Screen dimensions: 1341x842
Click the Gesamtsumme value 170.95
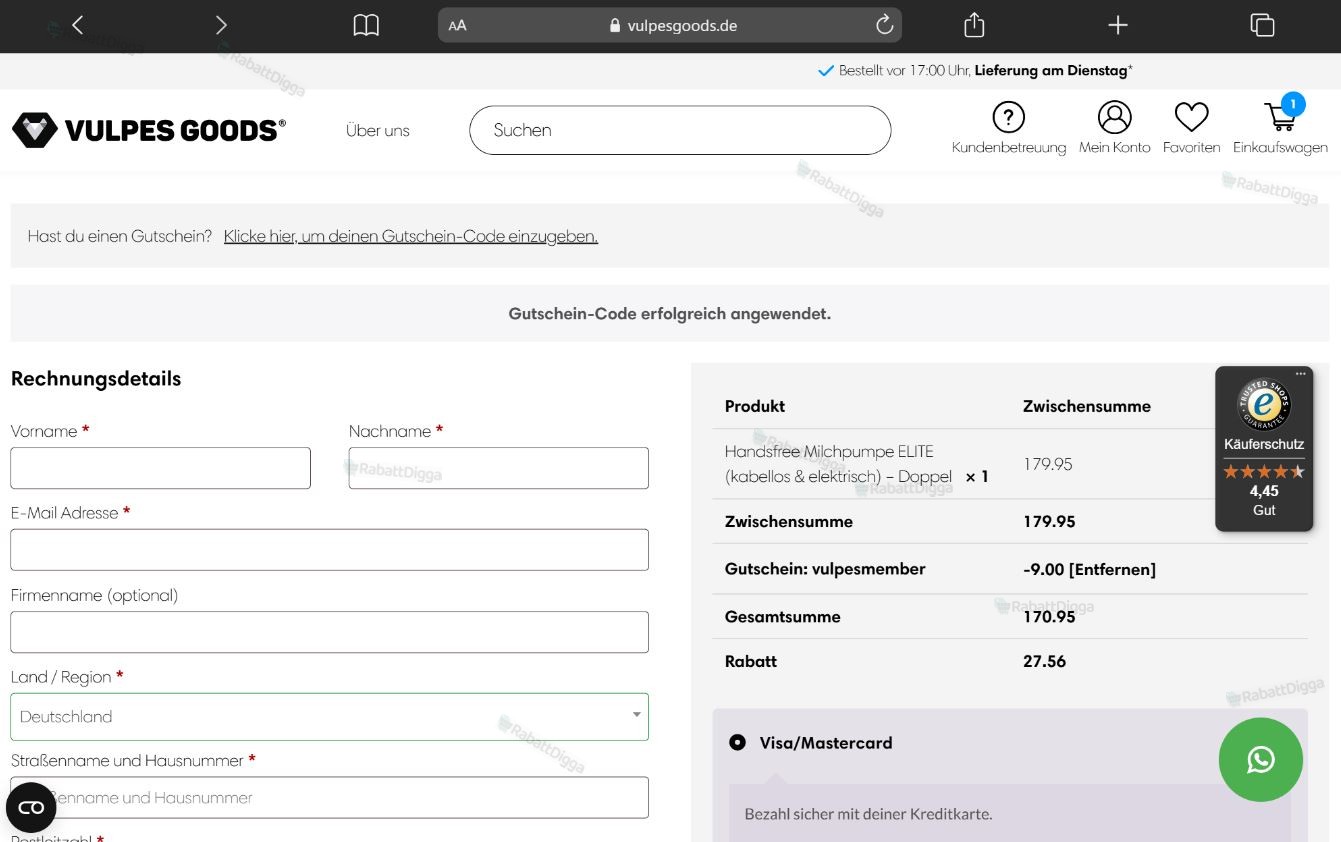click(x=1049, y=617)
